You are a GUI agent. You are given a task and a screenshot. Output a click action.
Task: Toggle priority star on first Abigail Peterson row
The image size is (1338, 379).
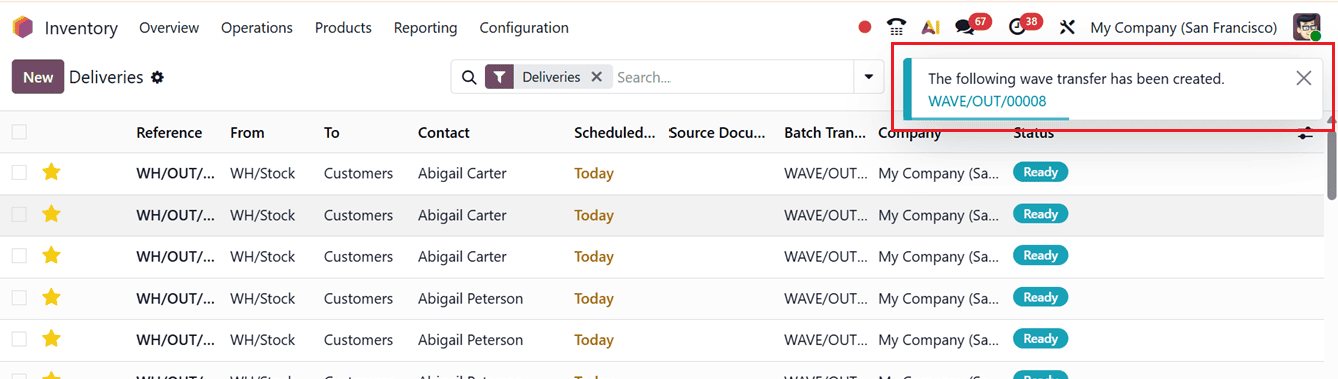pyautogui.click(x=51, y=297)
